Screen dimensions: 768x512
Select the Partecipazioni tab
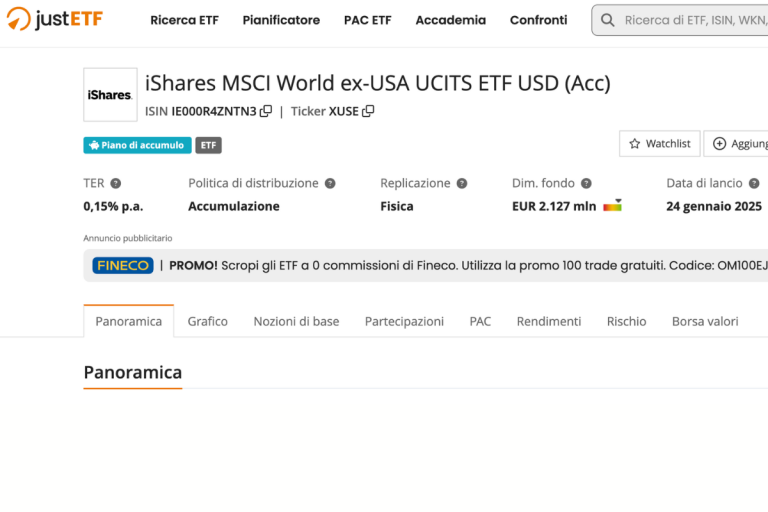(404, 321)
